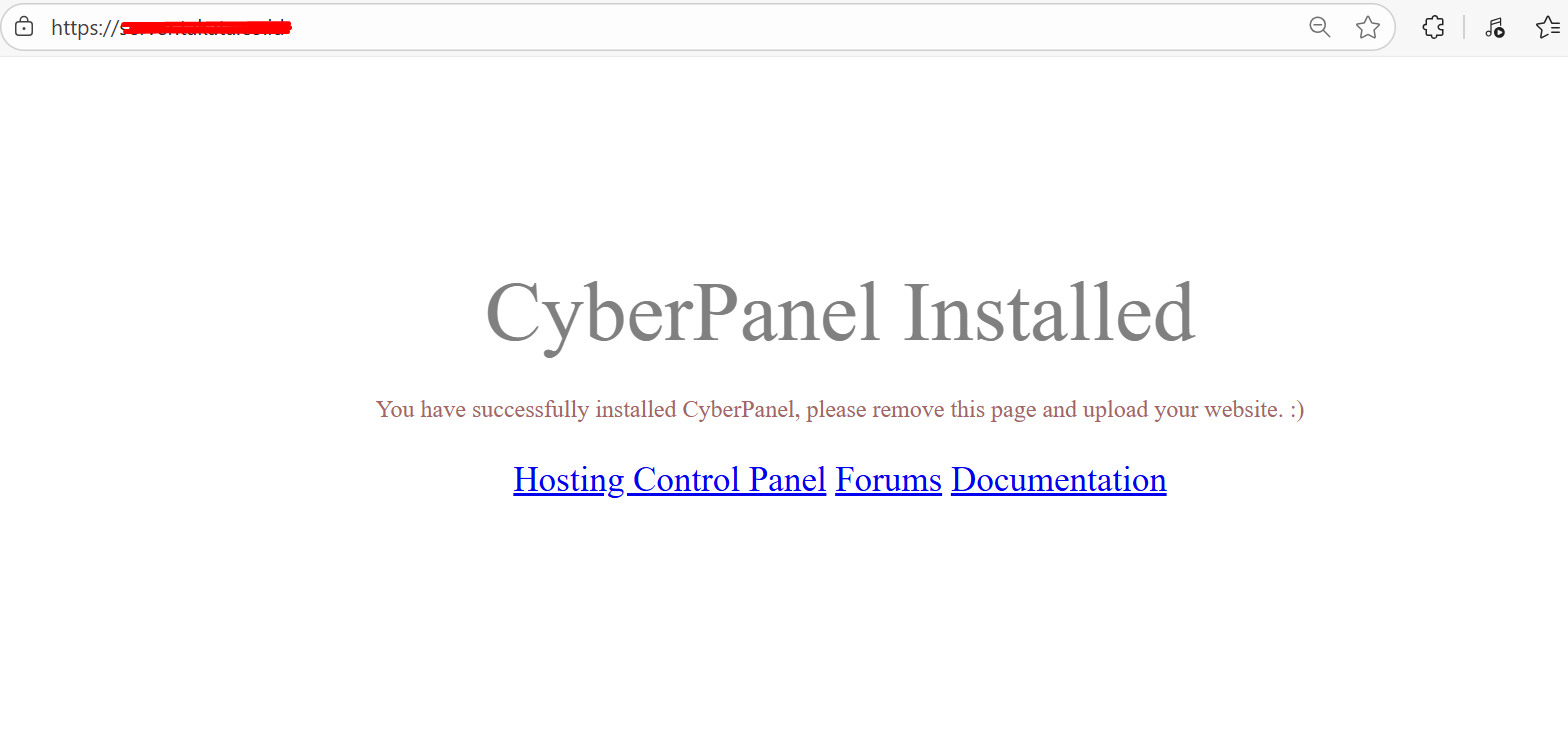Click the word CyberPanel in the heading
This screenshot has height=742, width=1568.
683,312
